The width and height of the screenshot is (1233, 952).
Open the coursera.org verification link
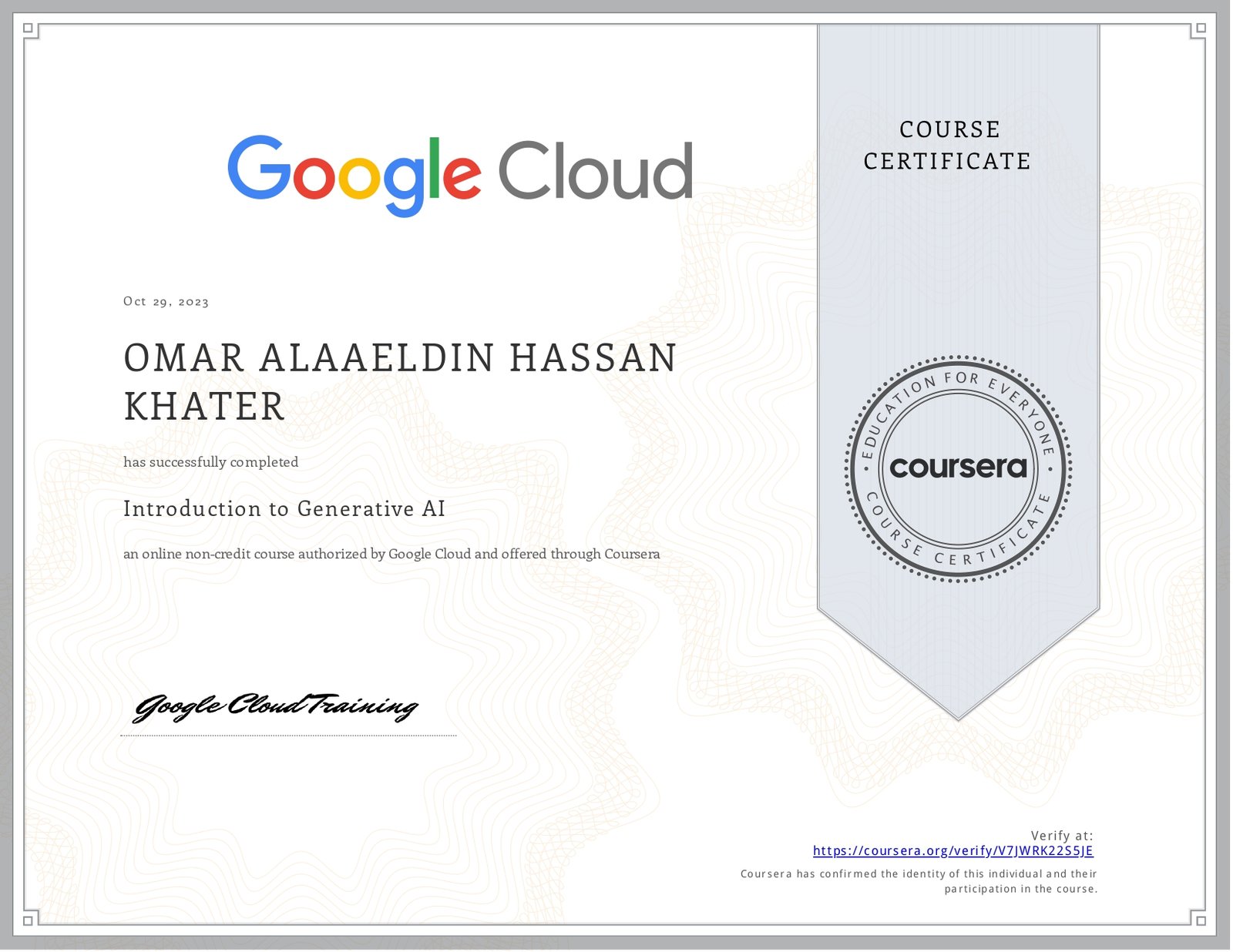click(x=952, y=851)
